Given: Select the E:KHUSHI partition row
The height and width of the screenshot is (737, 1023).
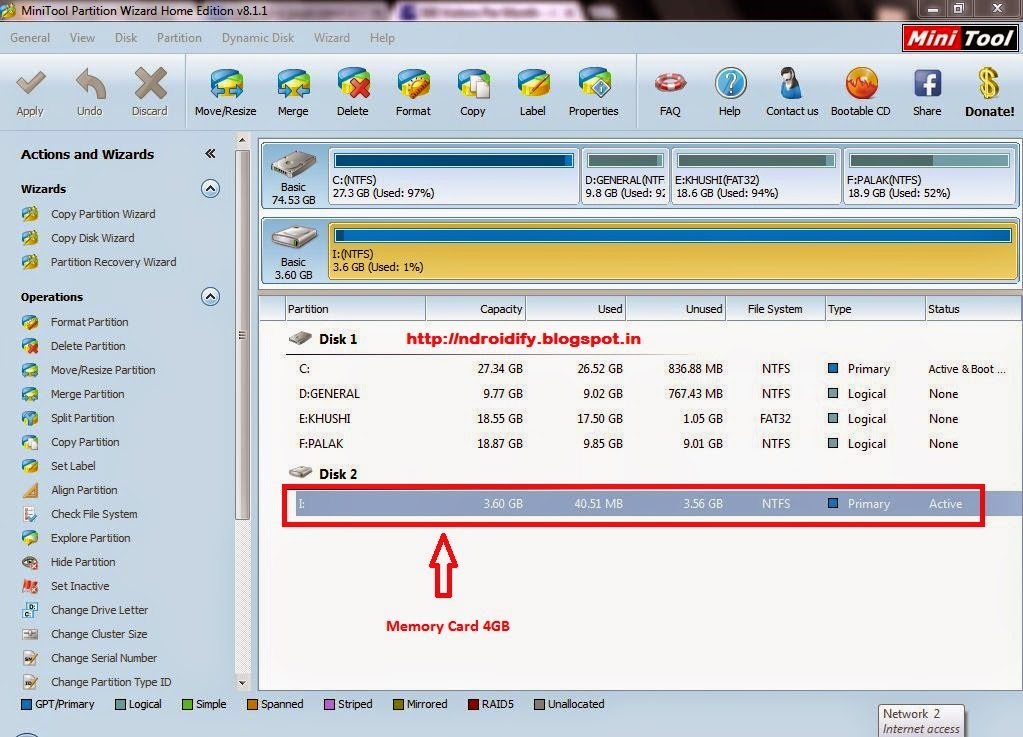Looking at the screenshot, I should click(652, 419).
